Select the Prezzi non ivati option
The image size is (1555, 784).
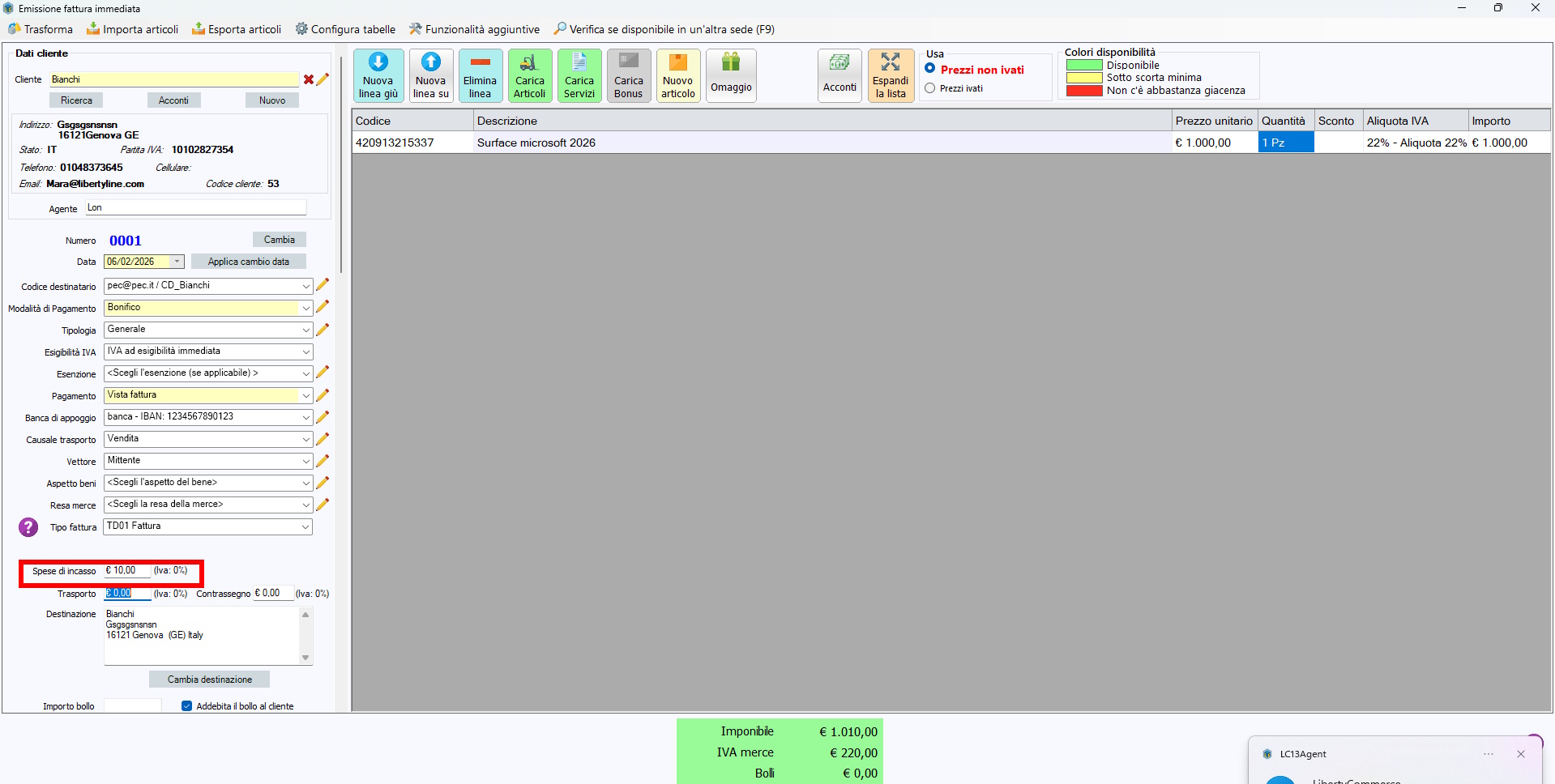[x=930, y=69]
